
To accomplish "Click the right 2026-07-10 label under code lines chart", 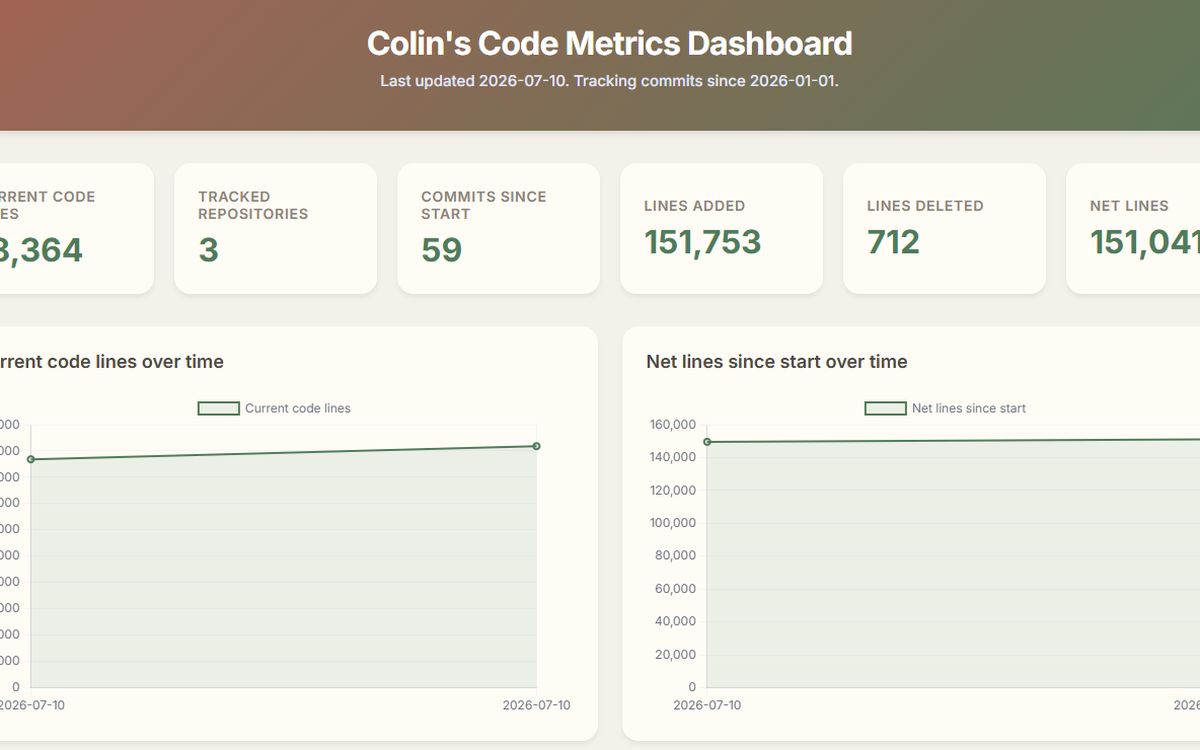I will point(537,705).
